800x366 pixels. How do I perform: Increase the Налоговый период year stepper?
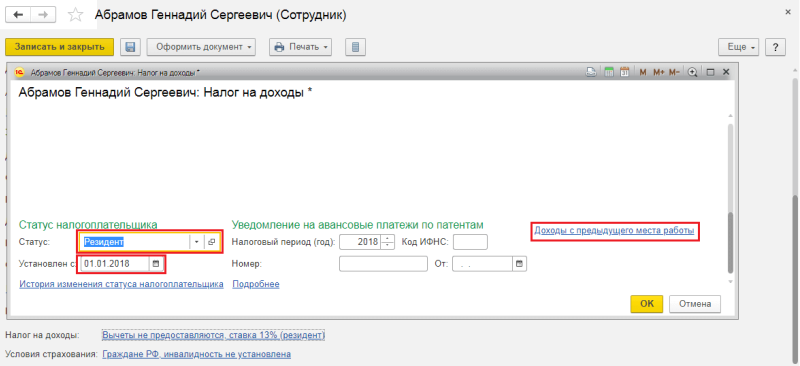coord(389,238)
